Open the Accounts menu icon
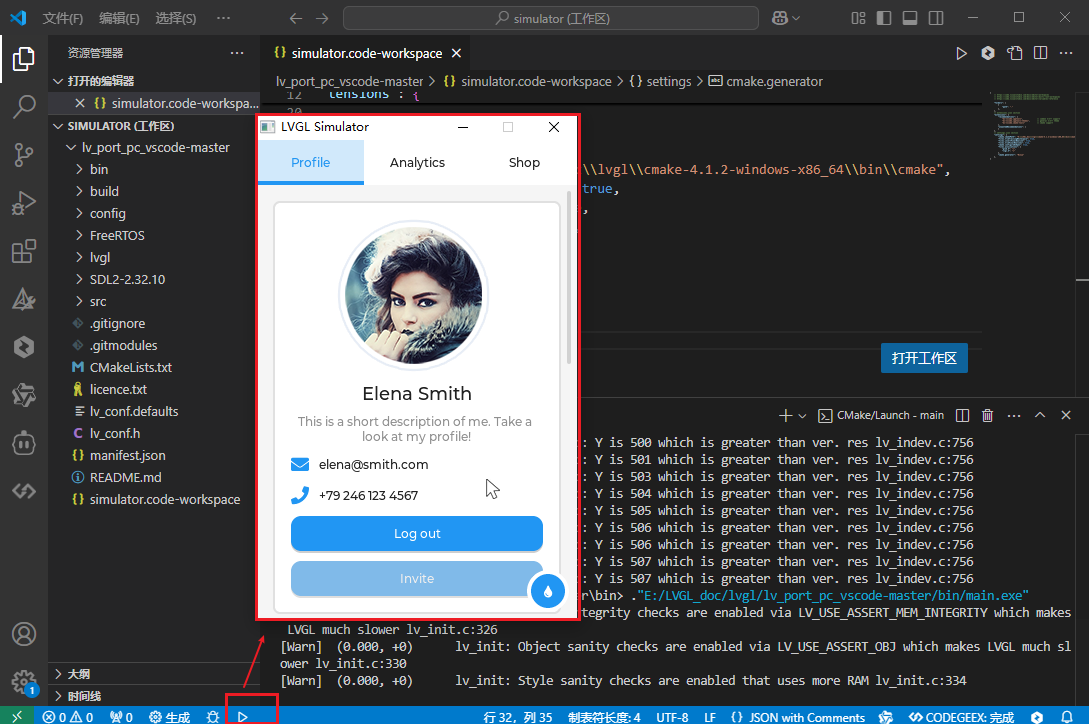 pyautogui.click(x=24, y=634)
